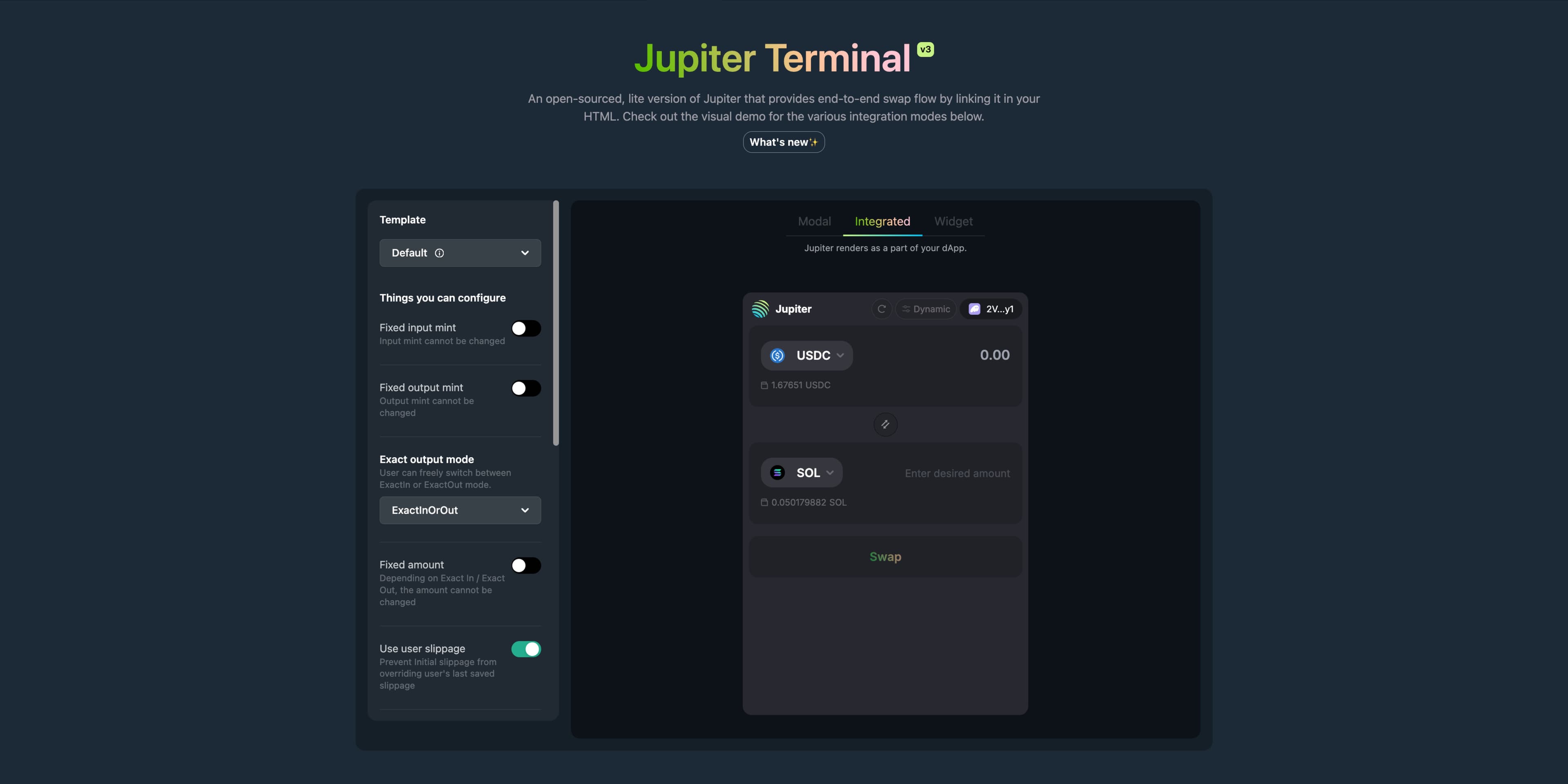Switch to the Modal tab
Screen dimensions: 1568x784
tap(815, 222)
